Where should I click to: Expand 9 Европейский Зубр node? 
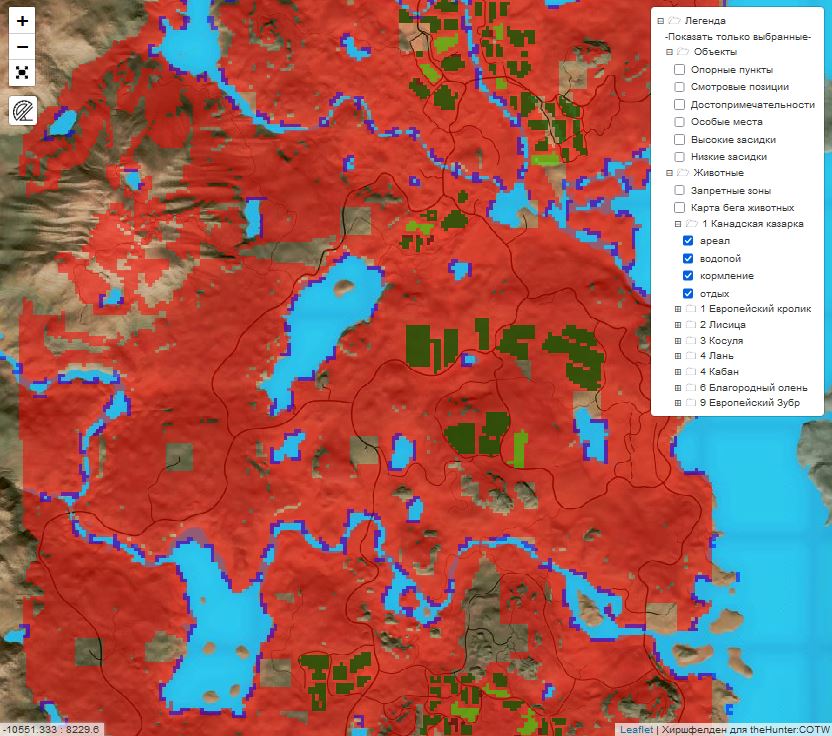coord(678,403)
